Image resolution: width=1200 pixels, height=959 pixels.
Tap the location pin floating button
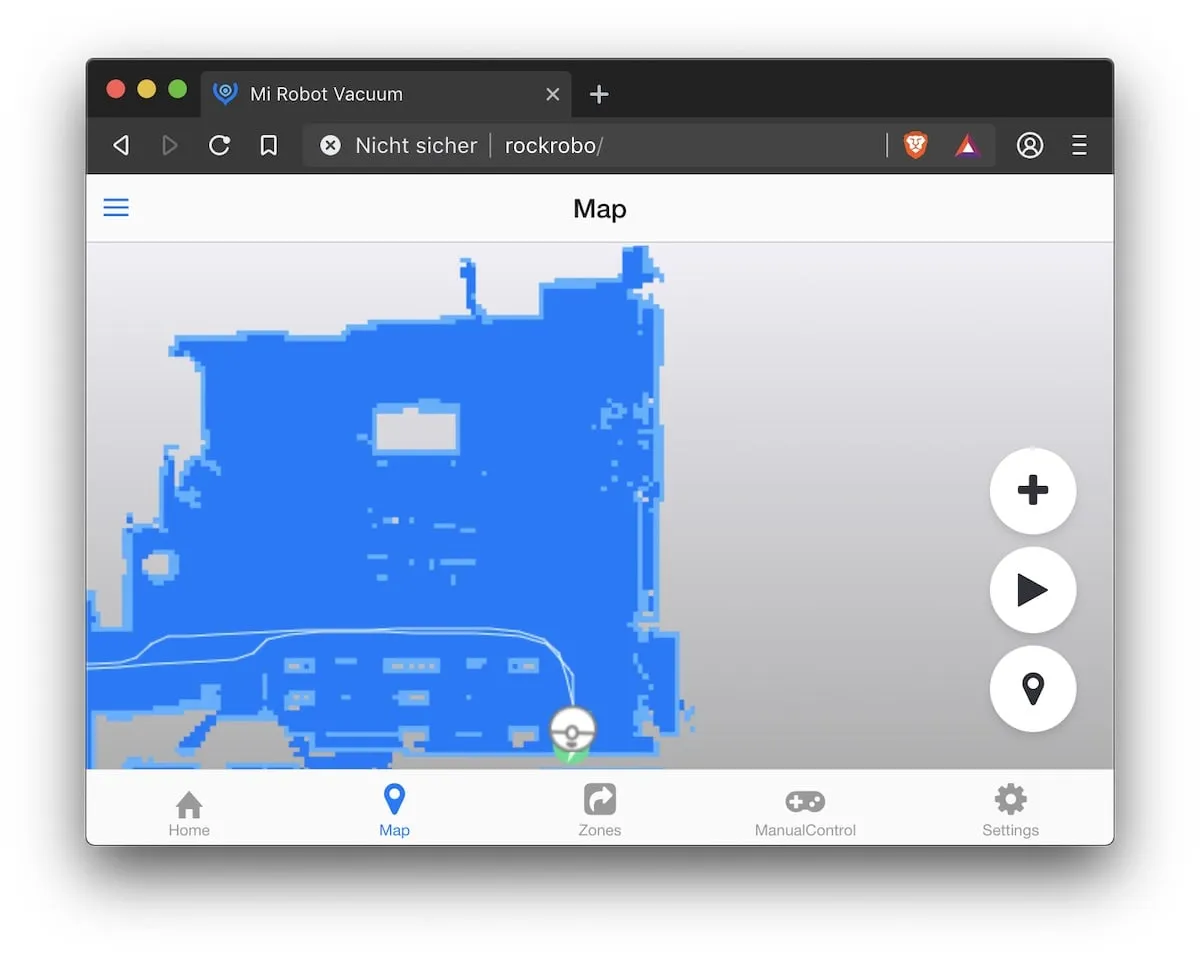[x=1032, y=689]
